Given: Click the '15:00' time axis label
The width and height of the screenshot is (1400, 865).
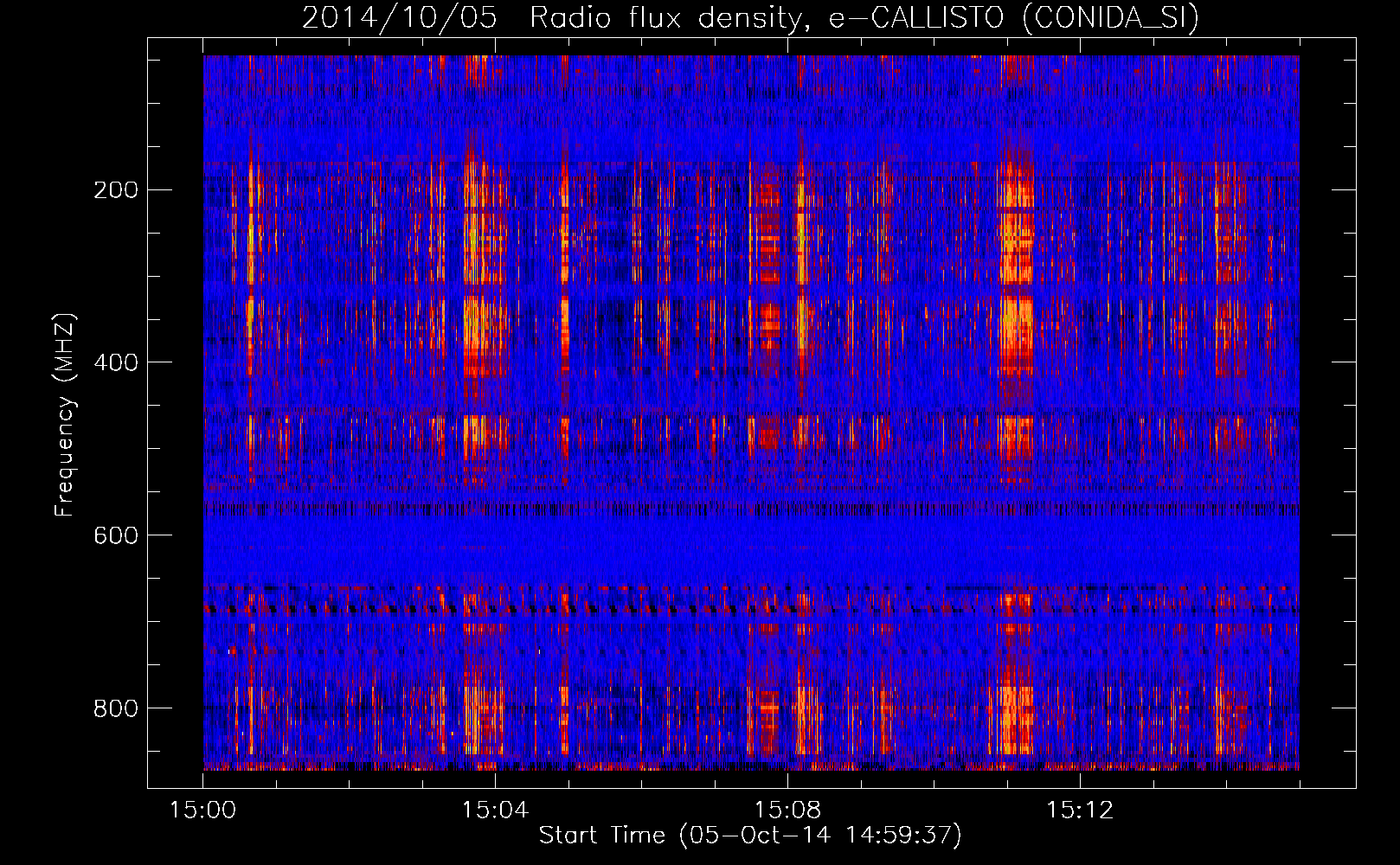Looking at the screenshot, I should tap(203, 811).
